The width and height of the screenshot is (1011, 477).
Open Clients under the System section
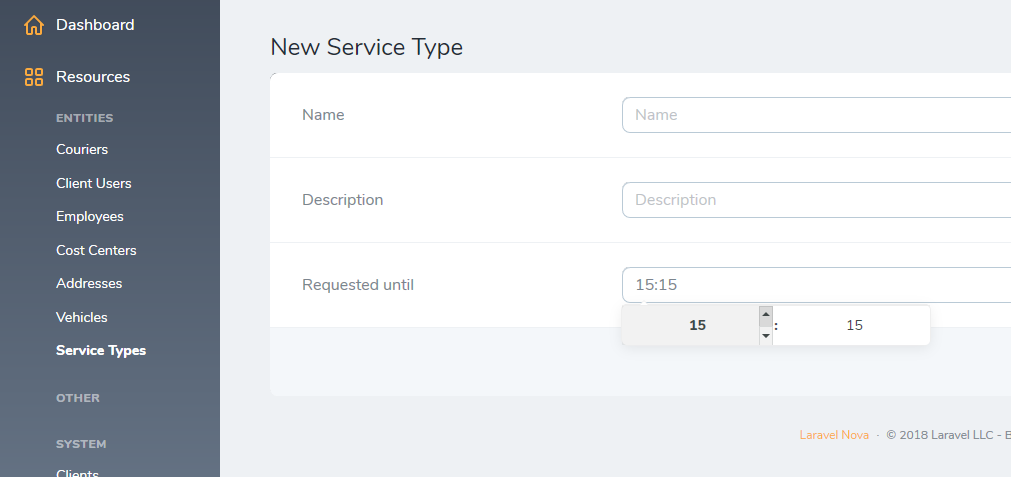pos(77,473)
